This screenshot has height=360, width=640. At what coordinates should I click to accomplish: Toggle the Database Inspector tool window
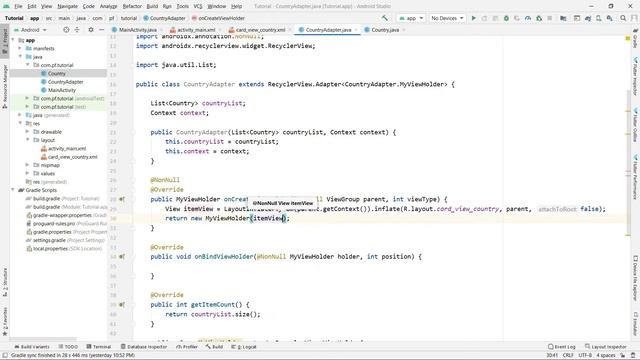(x=144, y=347)
